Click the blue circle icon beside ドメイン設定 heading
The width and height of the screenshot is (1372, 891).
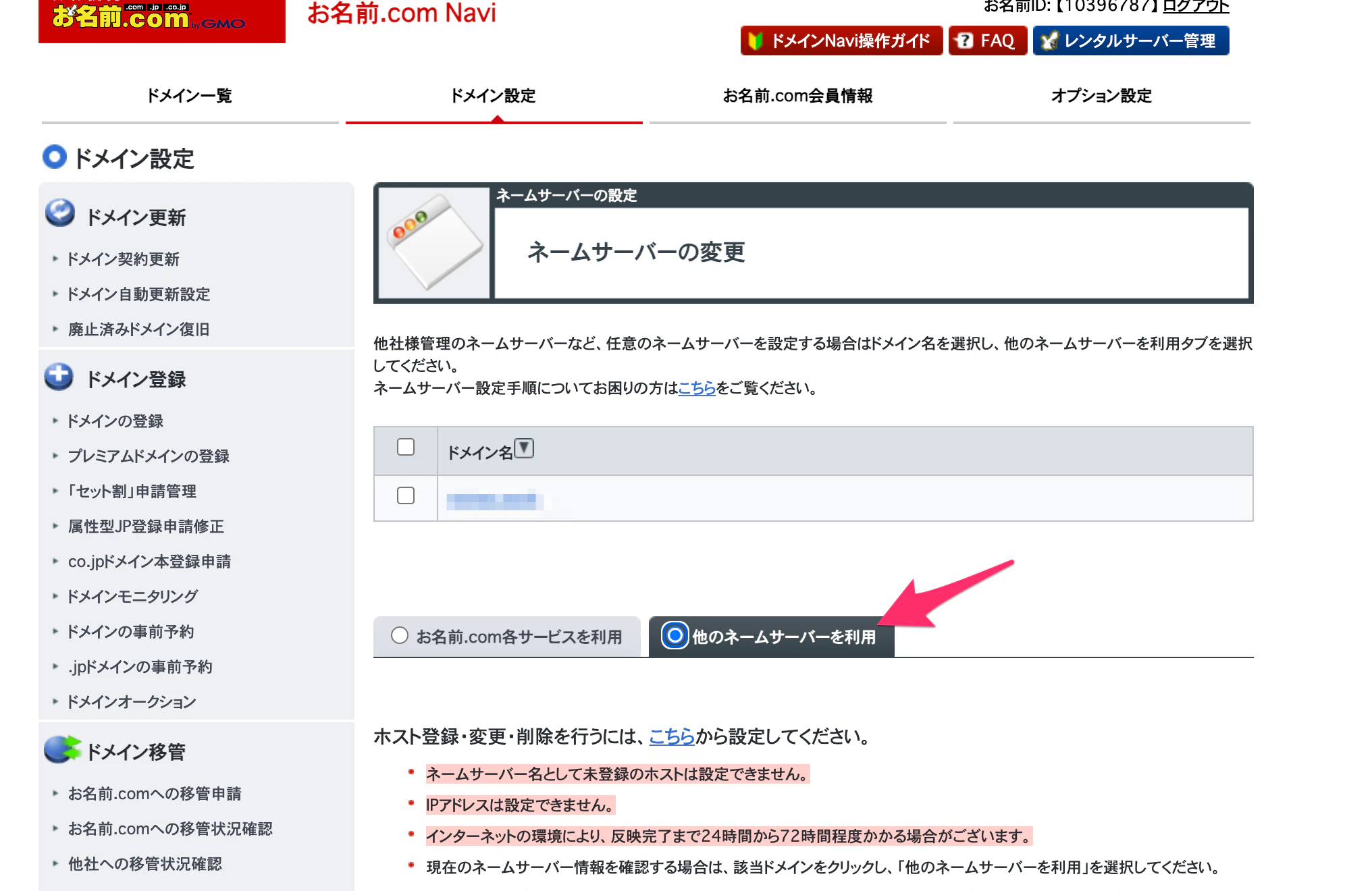(55, 157)
